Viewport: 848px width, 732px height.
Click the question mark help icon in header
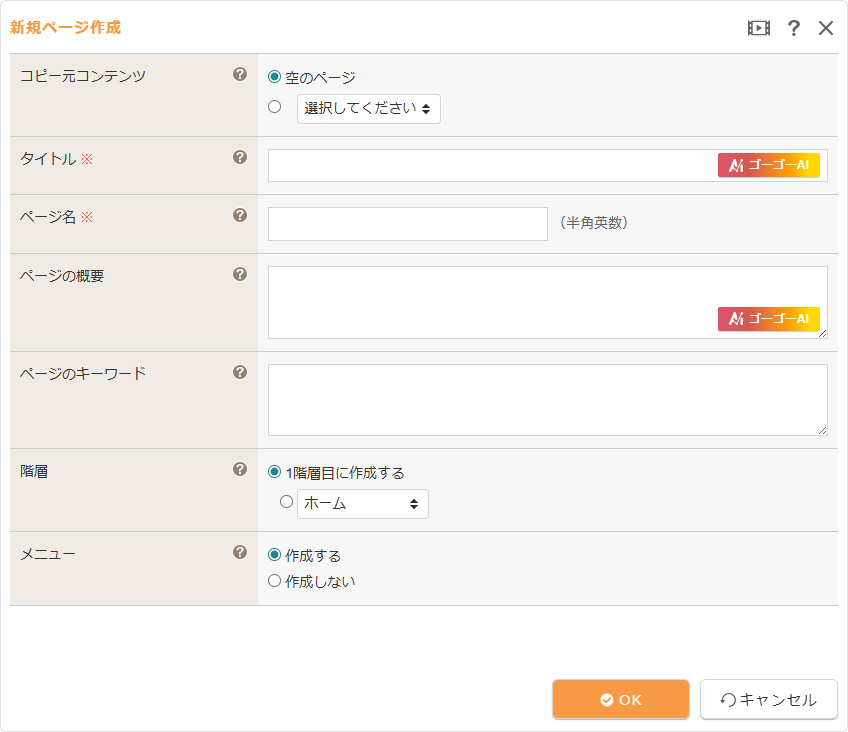[x=794, y=28]
